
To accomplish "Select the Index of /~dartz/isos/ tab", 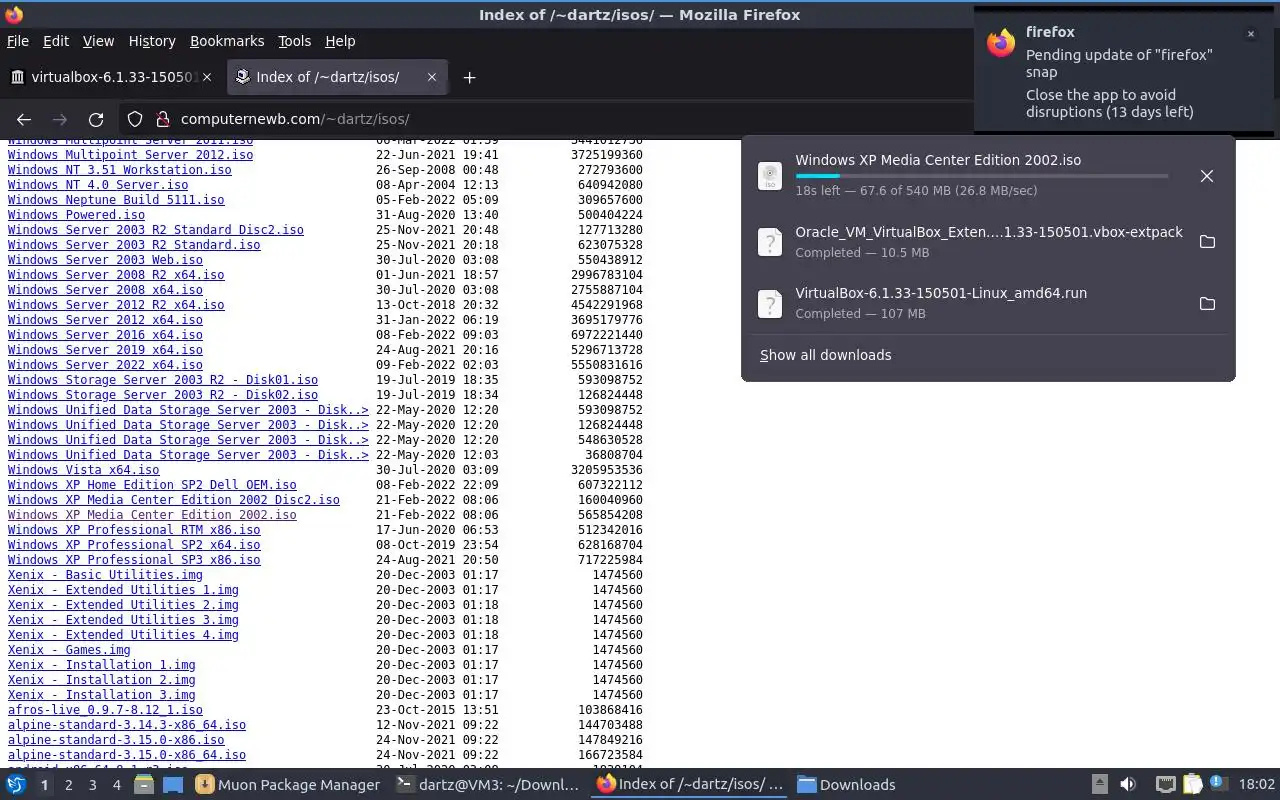I will [x=337, y=77].
